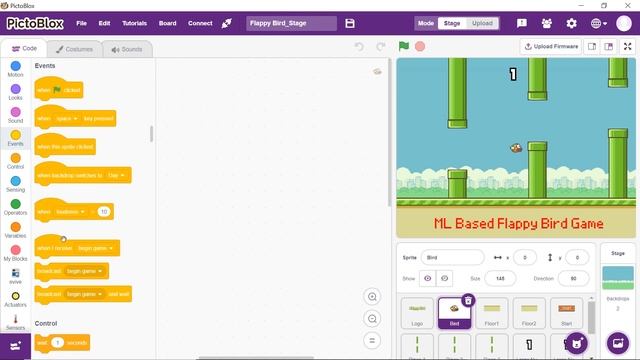Viewport: 640px width, 360px height.
Task: Click the add extension button
Action: point(16,346)
